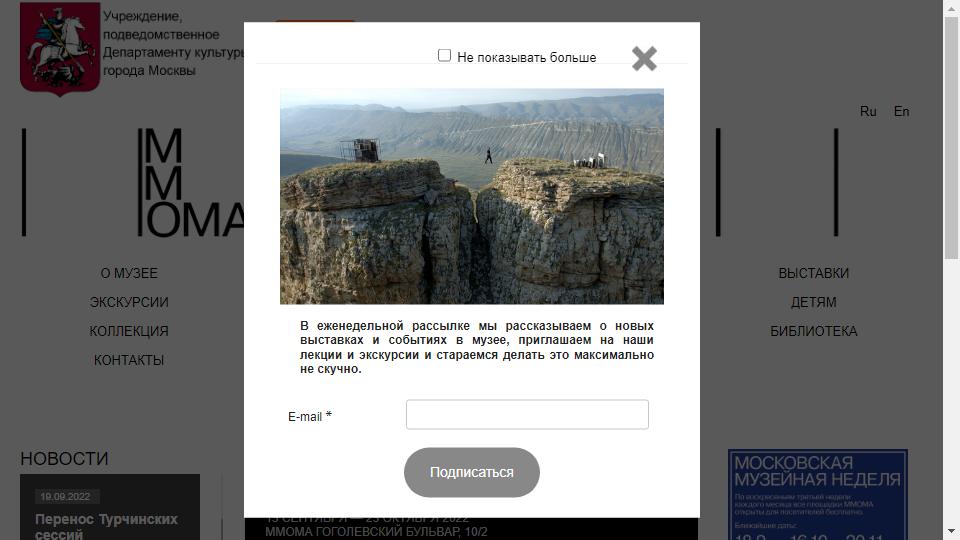The width and height of the screenshot is (960, 540).
Task: Open the 'КОНТАКТЫ' page
Action: tap(129, 360)
